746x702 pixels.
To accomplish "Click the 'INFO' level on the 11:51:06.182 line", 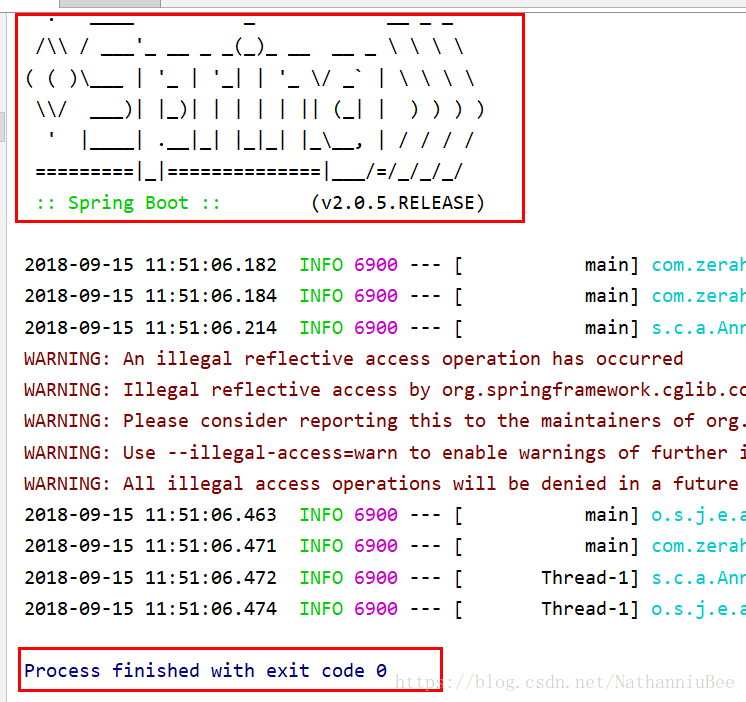I will 321,265.
